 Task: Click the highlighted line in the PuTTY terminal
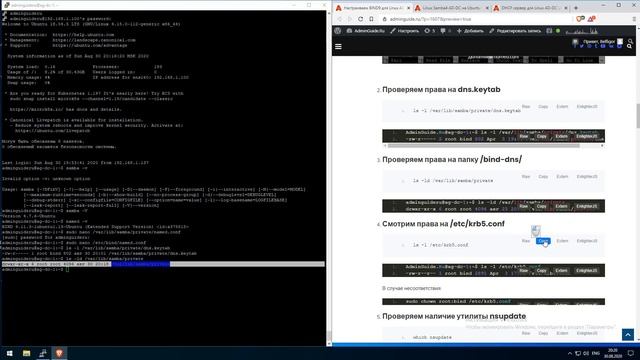(x=163, y=264)
